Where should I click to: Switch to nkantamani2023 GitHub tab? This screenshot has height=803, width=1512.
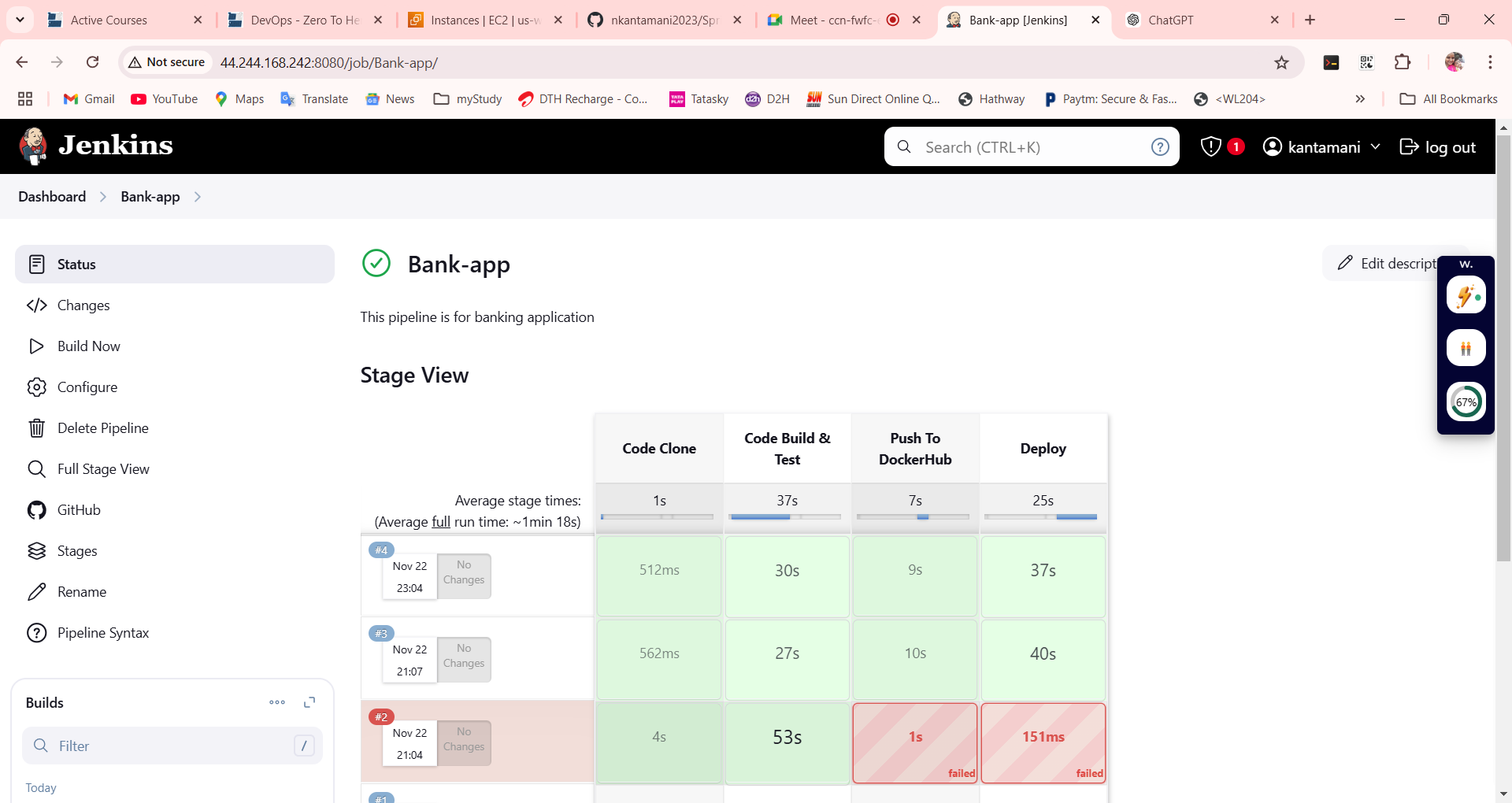click(x=664, y=20)
